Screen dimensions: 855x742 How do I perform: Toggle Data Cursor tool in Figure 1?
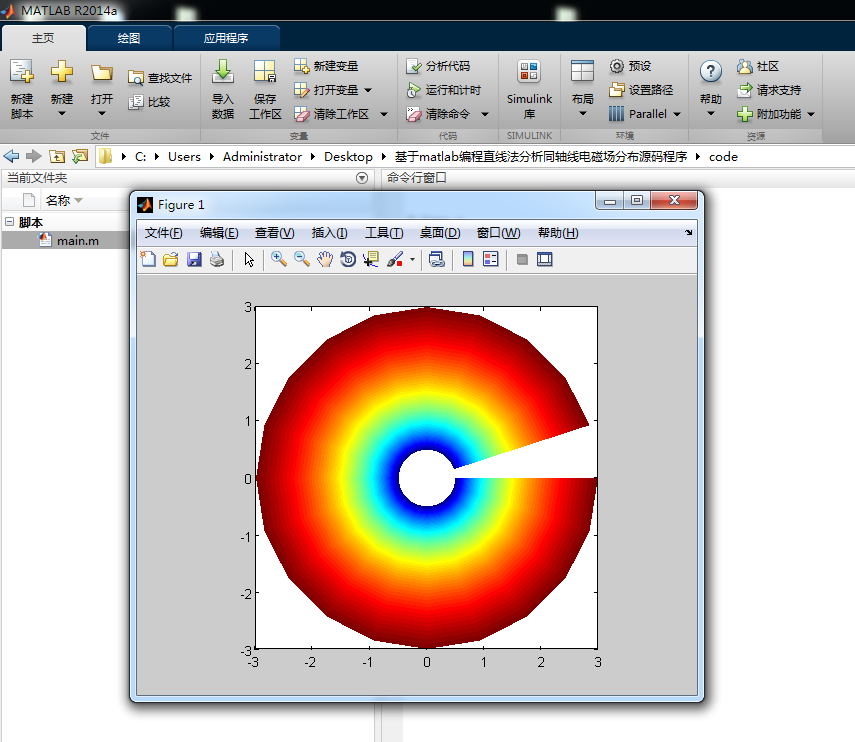click(x=371, y=260)
